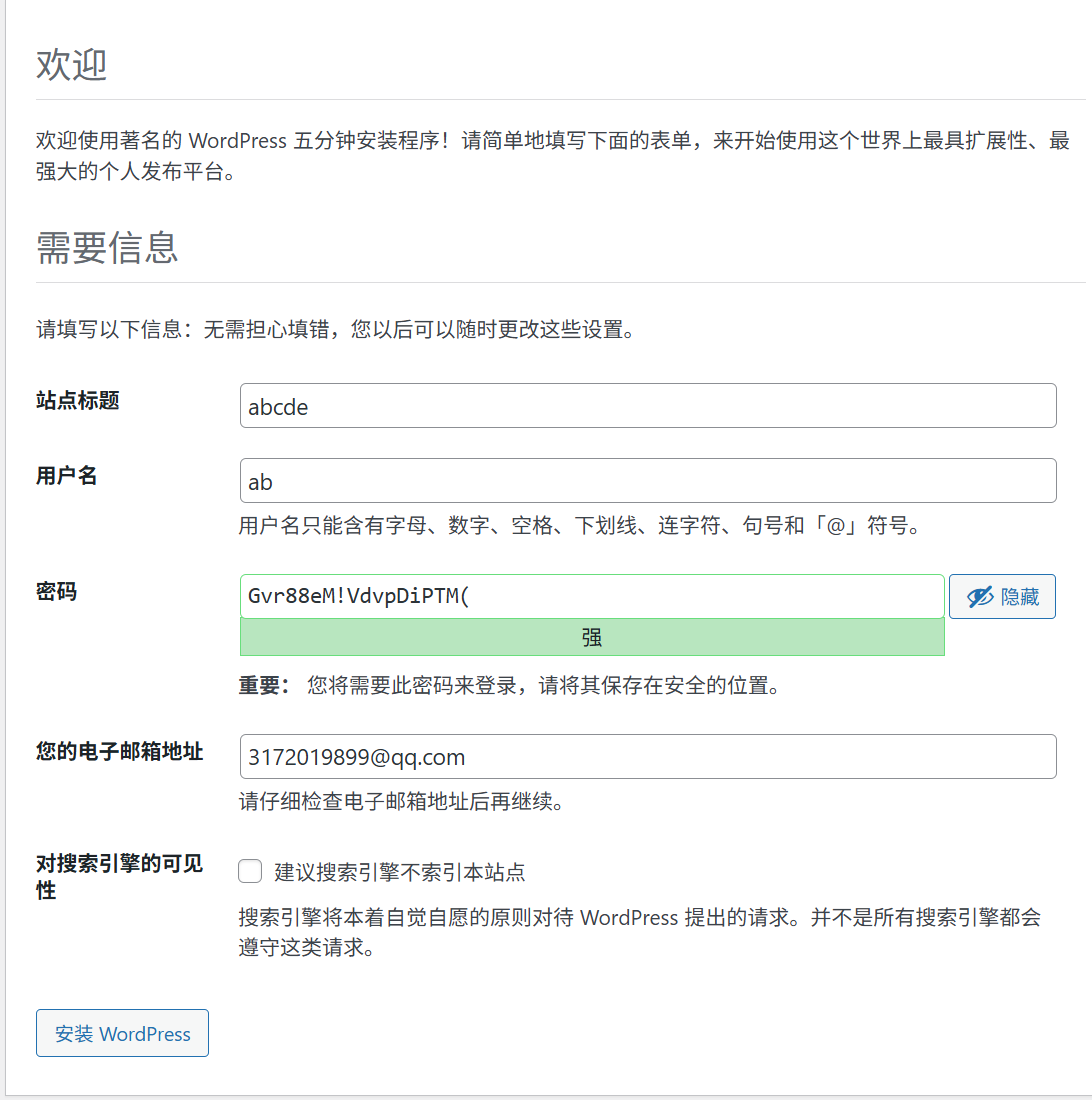Click the '建议搜索引擎不索引本站点' checkbox label

tap(400, 872)
